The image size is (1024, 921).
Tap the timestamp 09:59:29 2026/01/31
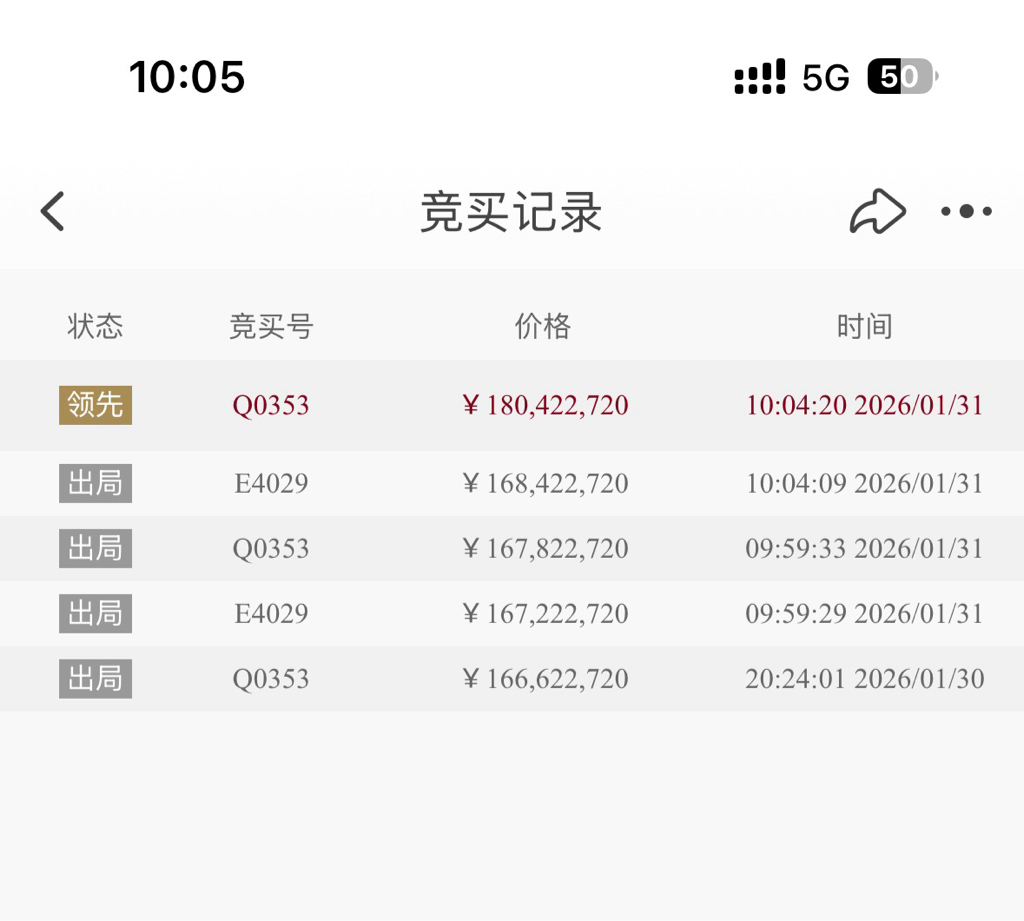[865, 614]
